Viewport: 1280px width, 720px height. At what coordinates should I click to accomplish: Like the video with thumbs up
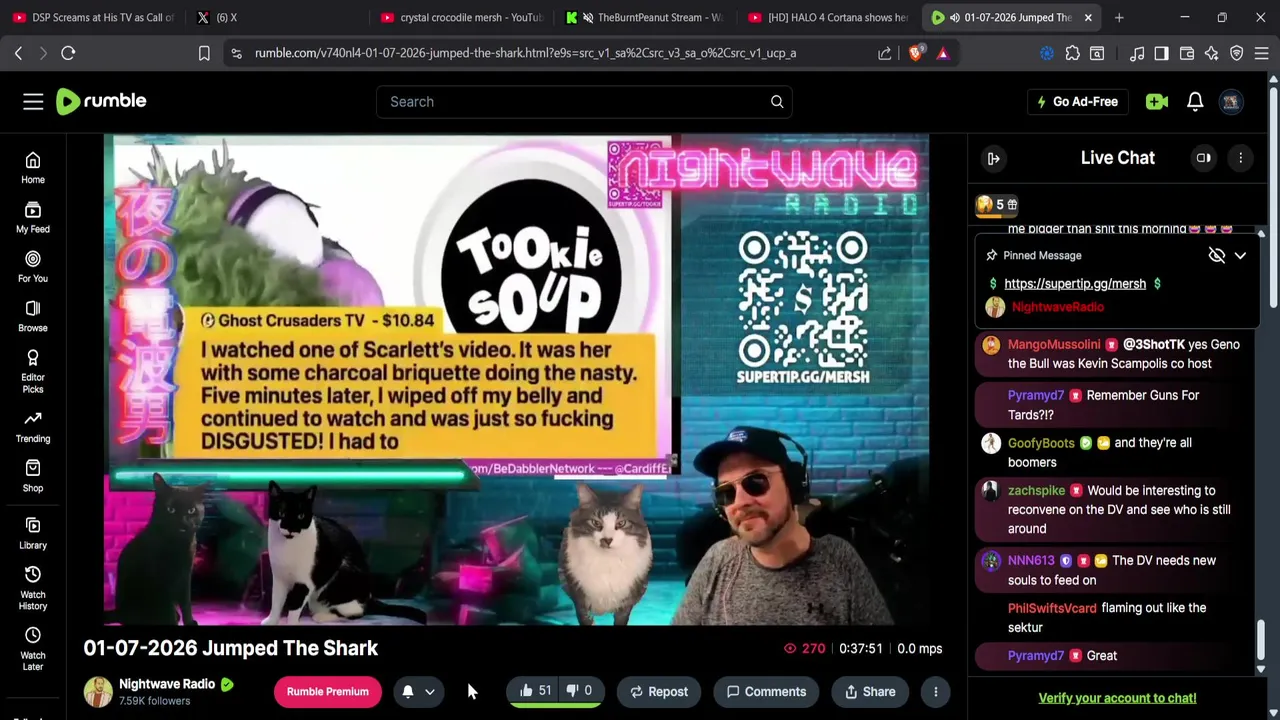pos(535,691)
